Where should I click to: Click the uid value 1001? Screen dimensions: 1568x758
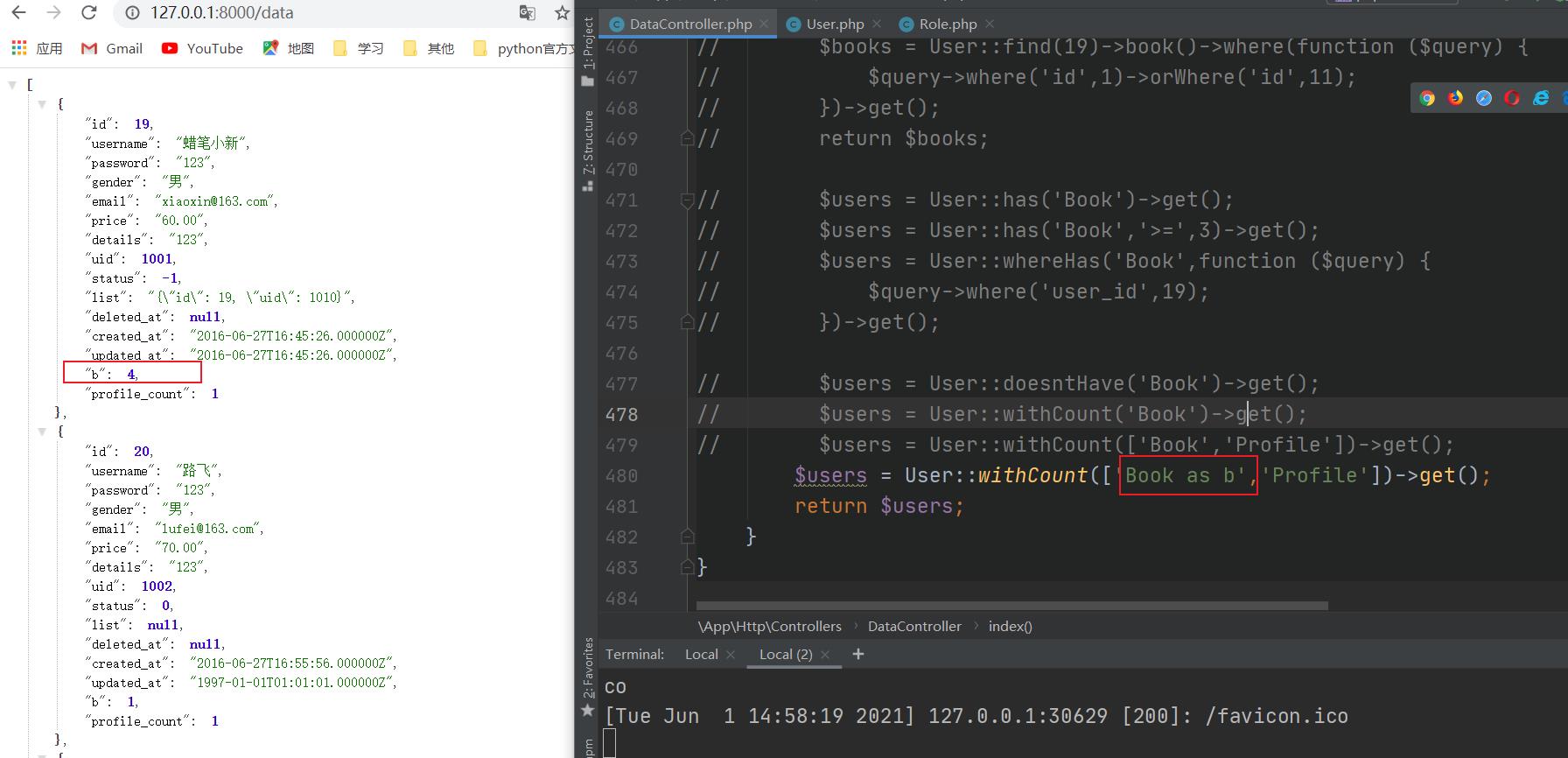pos(157,259)
